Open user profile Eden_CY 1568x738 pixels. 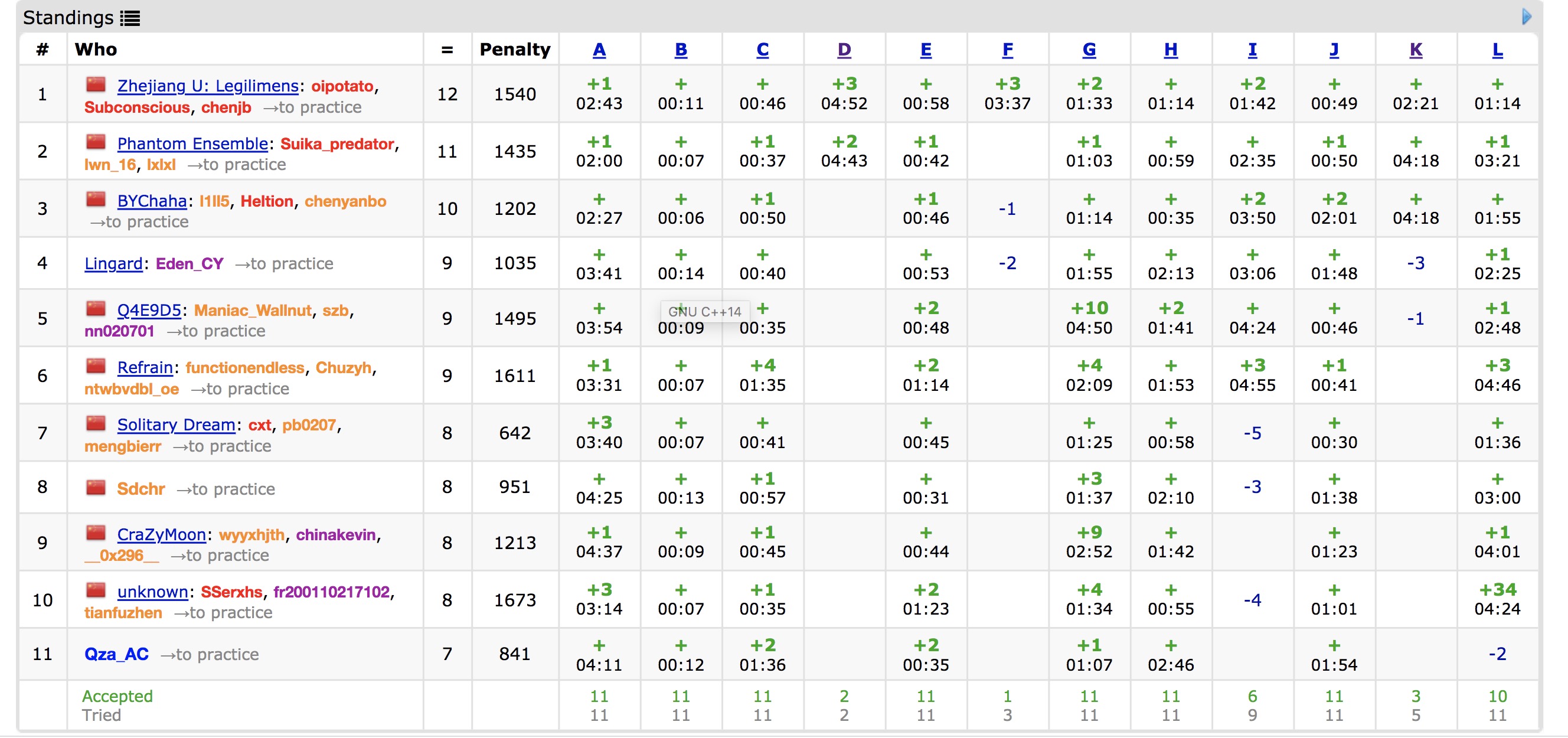coord(190,264)
